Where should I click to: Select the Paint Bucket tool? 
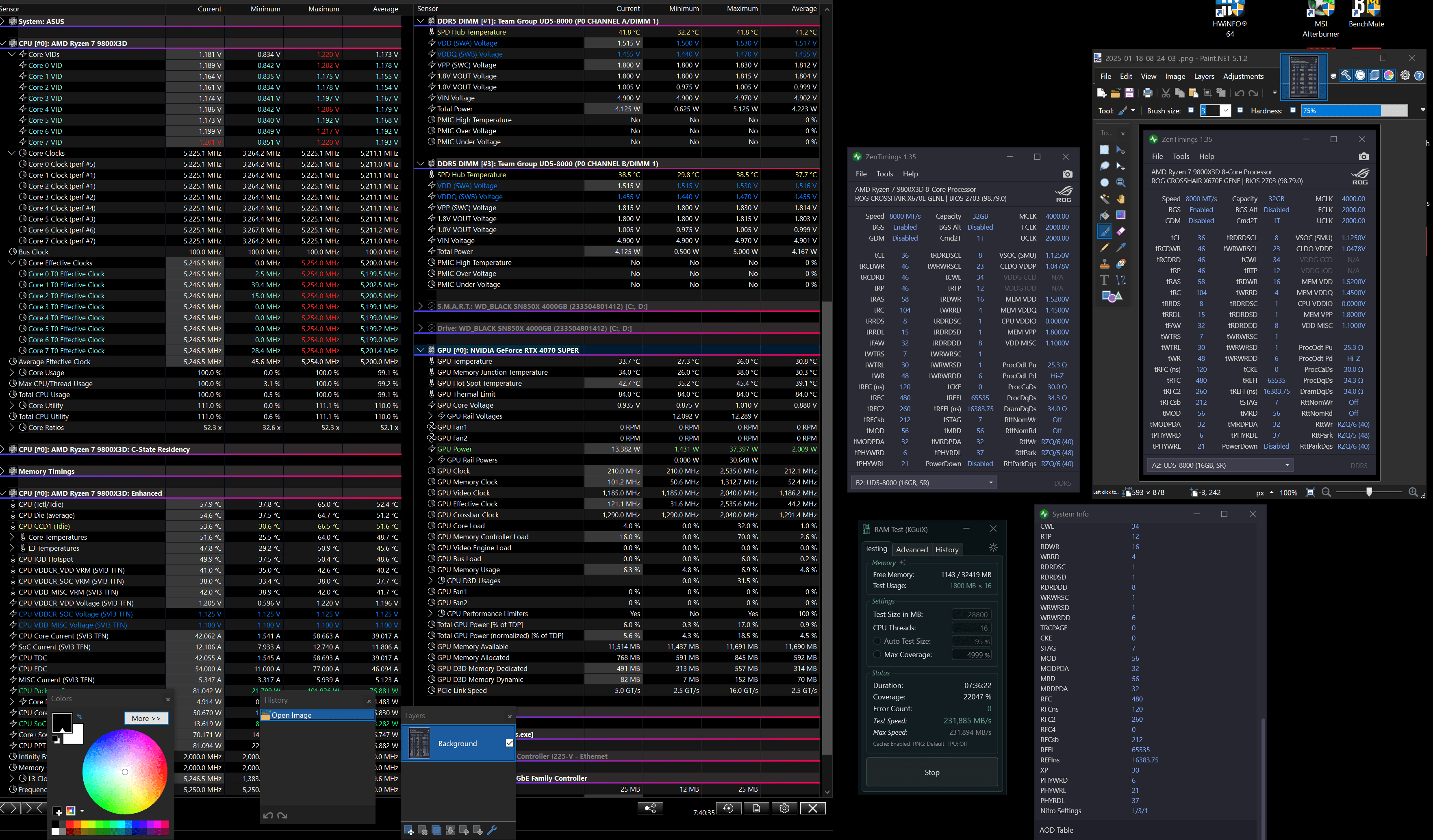[1104, 215]
